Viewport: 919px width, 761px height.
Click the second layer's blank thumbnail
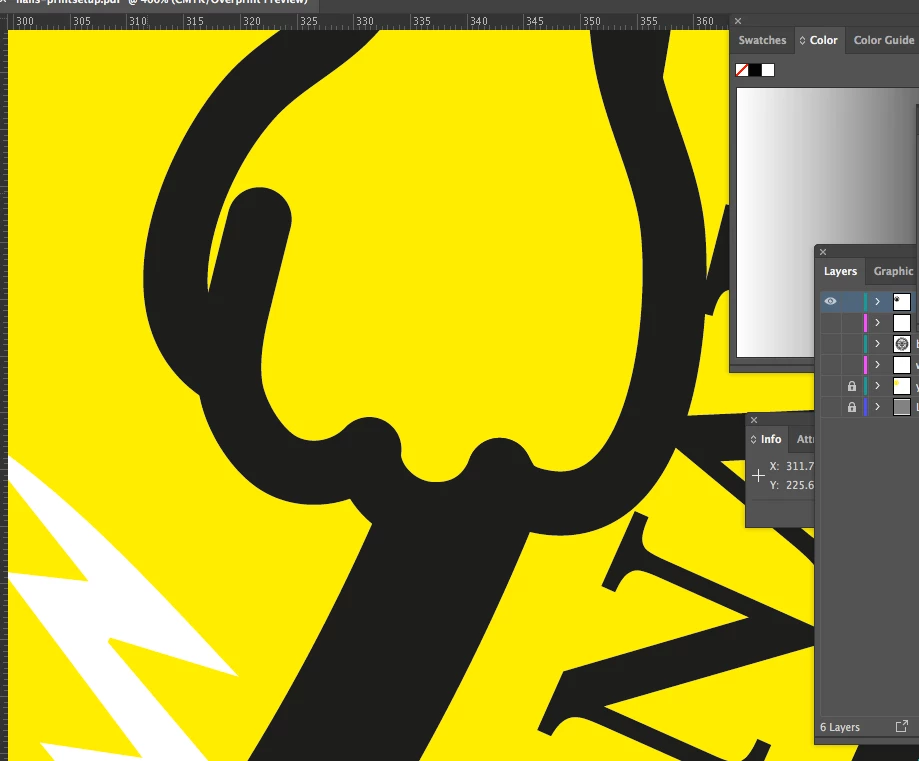point(901,322)
